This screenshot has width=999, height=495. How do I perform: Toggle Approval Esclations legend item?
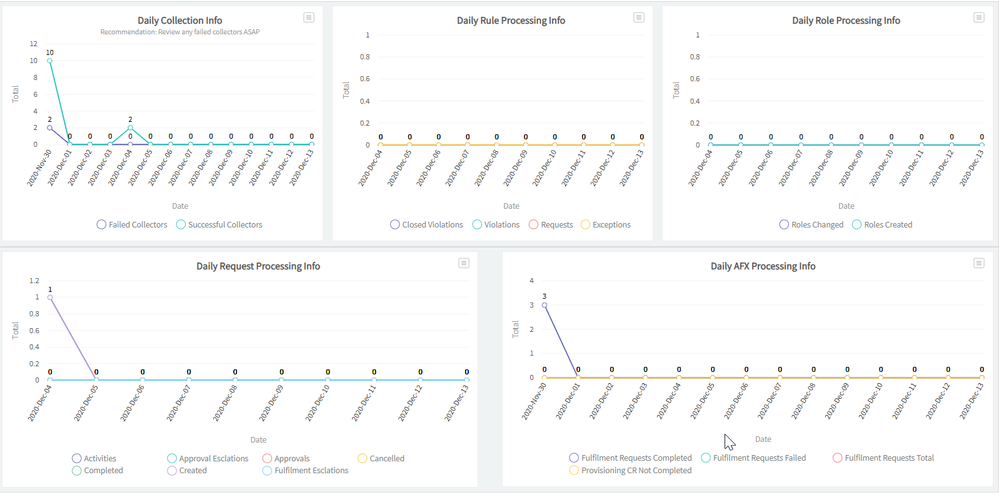tap(210, 459)
